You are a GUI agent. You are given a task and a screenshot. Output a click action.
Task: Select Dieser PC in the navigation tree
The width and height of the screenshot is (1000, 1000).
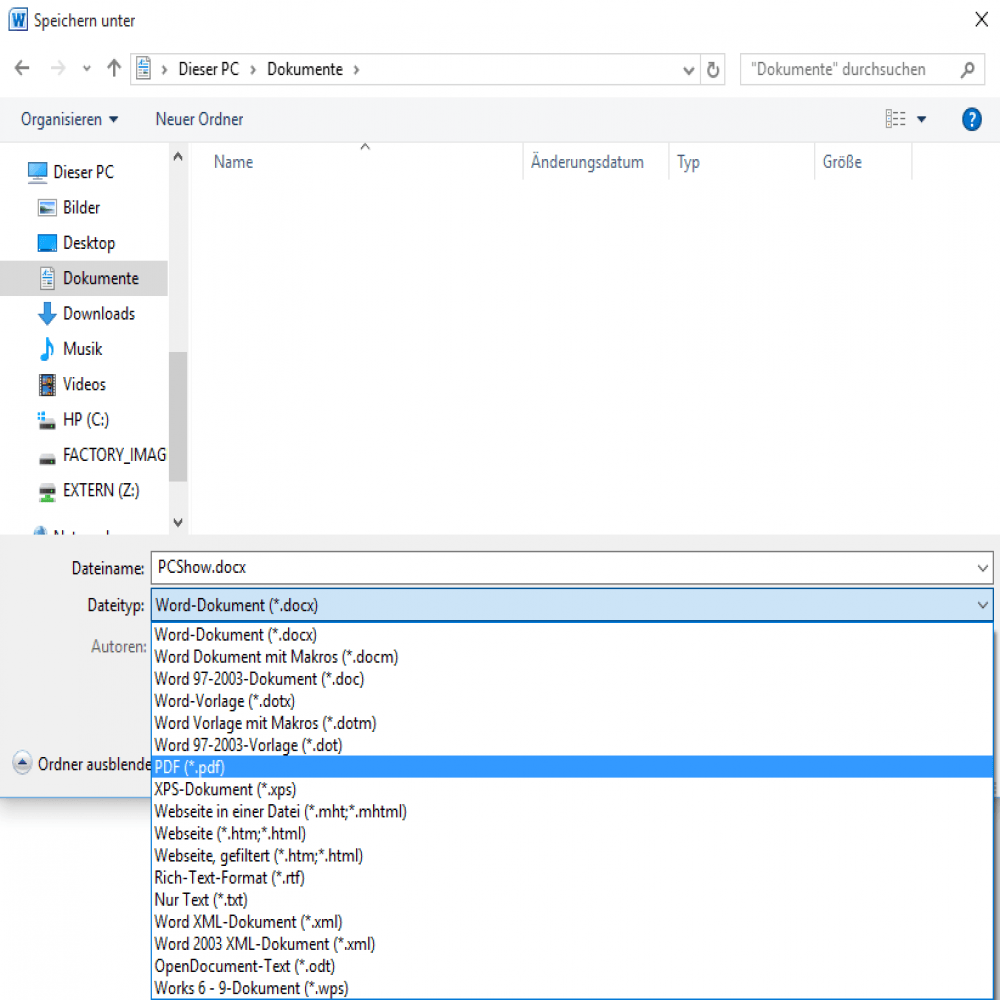[x=71, y=172]
